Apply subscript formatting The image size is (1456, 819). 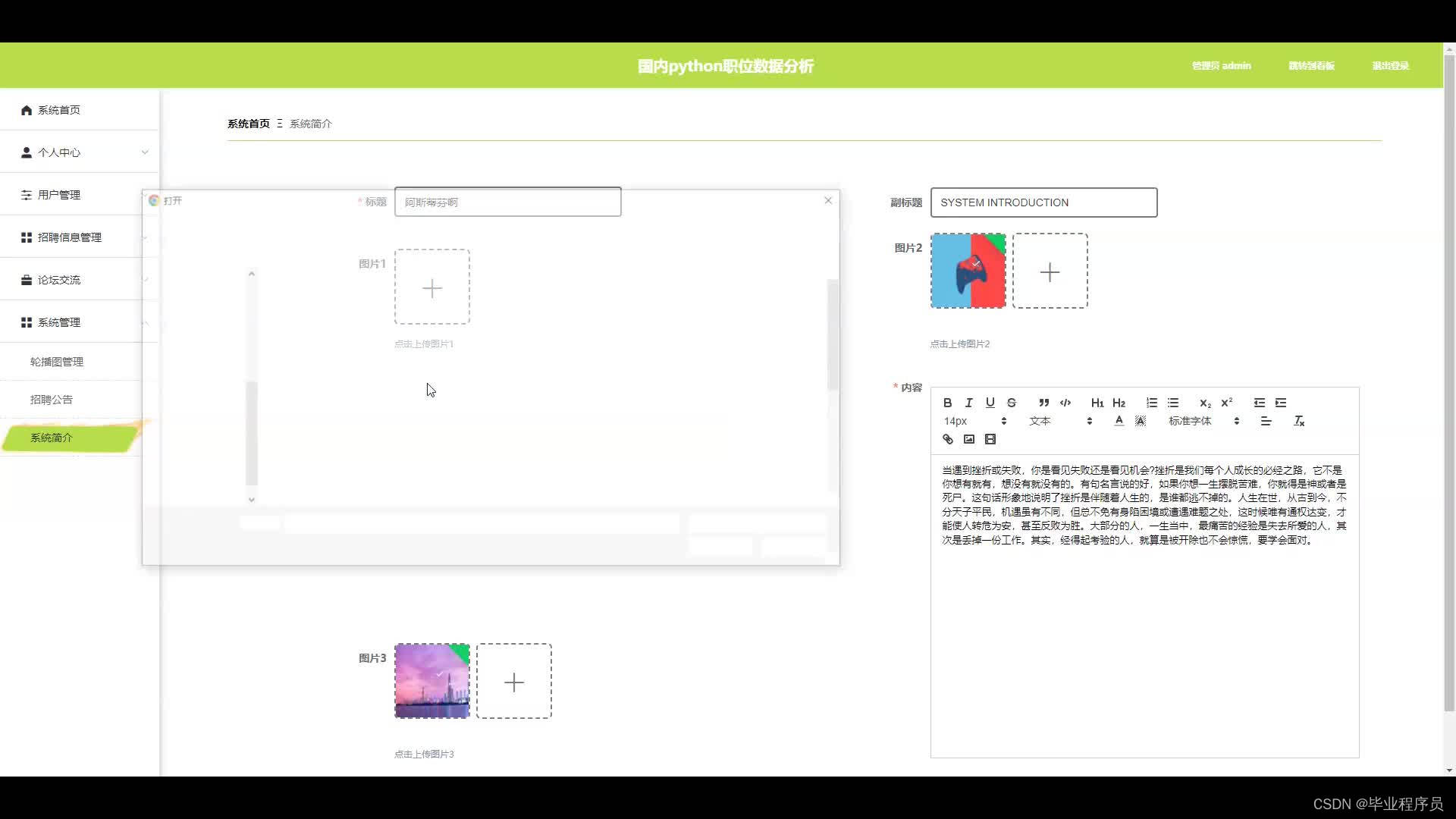click(x=1205, y=403)
